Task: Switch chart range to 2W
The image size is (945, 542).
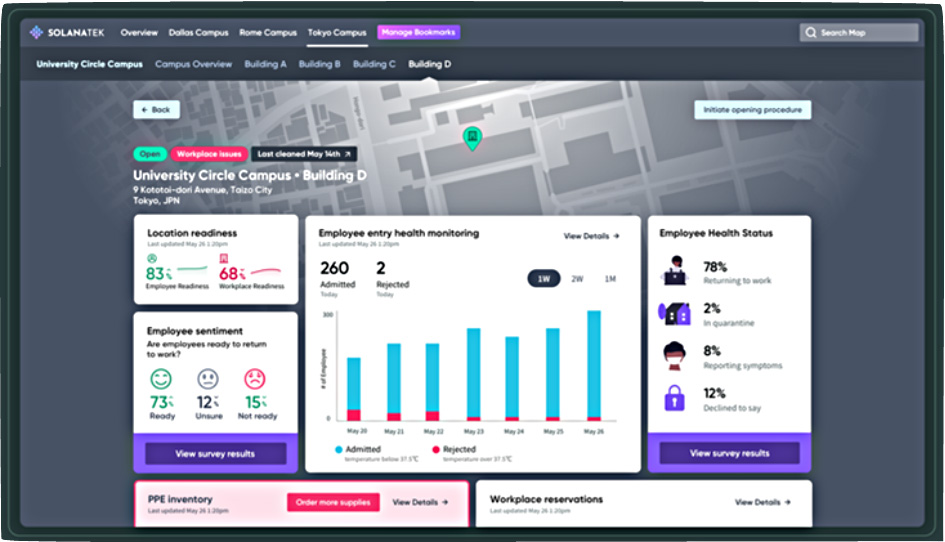Action: pos(577,279)
